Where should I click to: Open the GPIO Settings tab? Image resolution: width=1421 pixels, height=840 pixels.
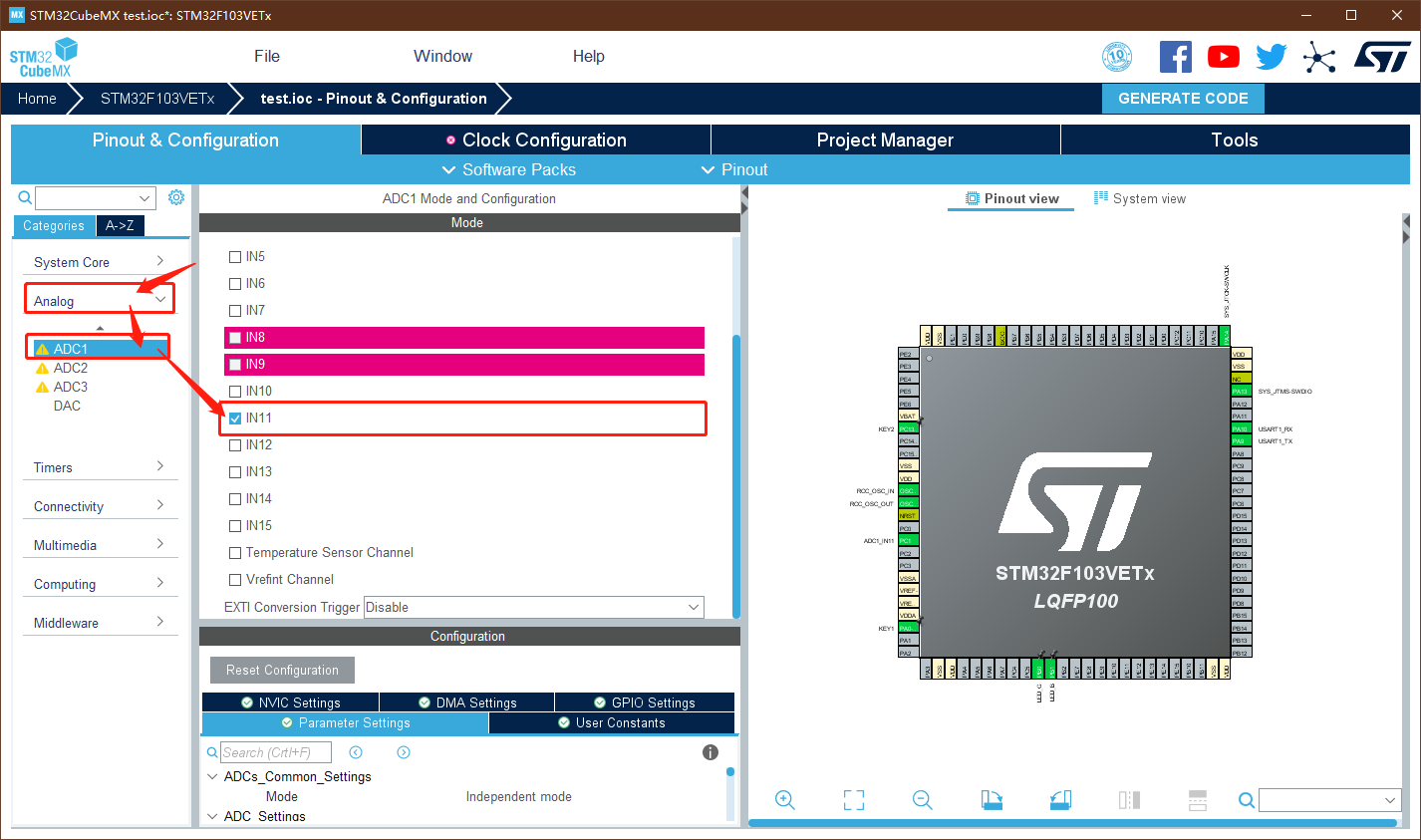tap(644, 702)
